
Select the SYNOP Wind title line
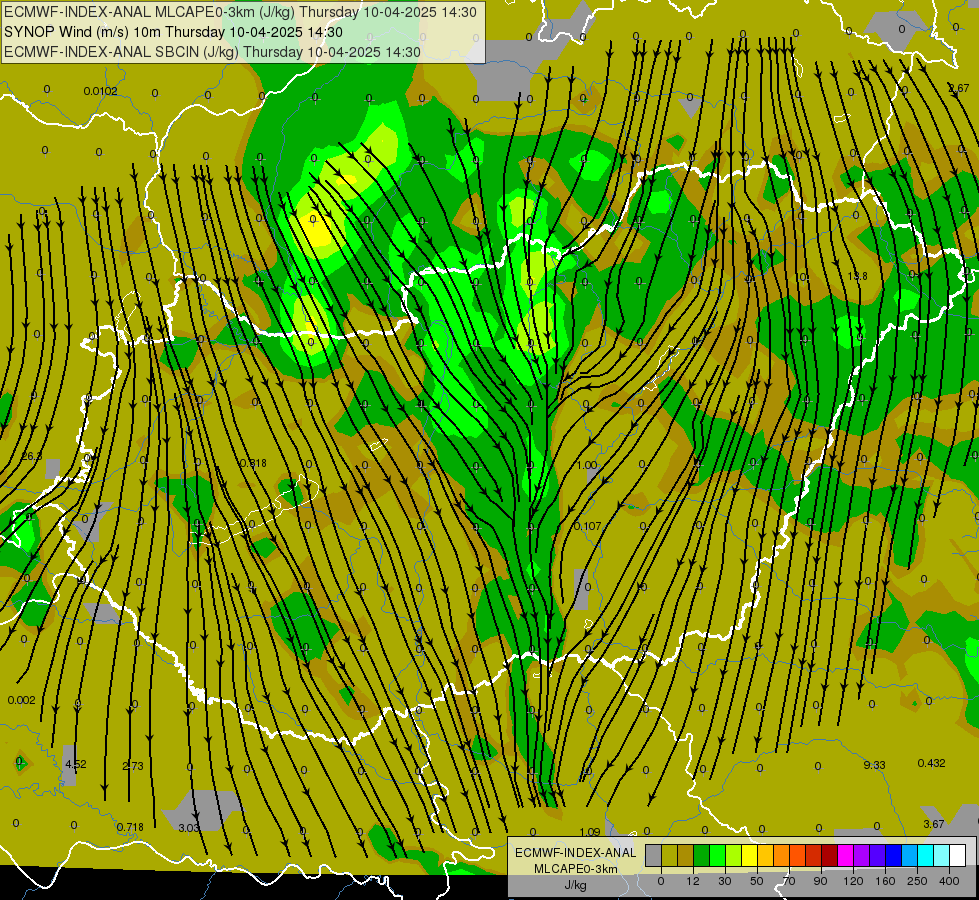[174, 32]
